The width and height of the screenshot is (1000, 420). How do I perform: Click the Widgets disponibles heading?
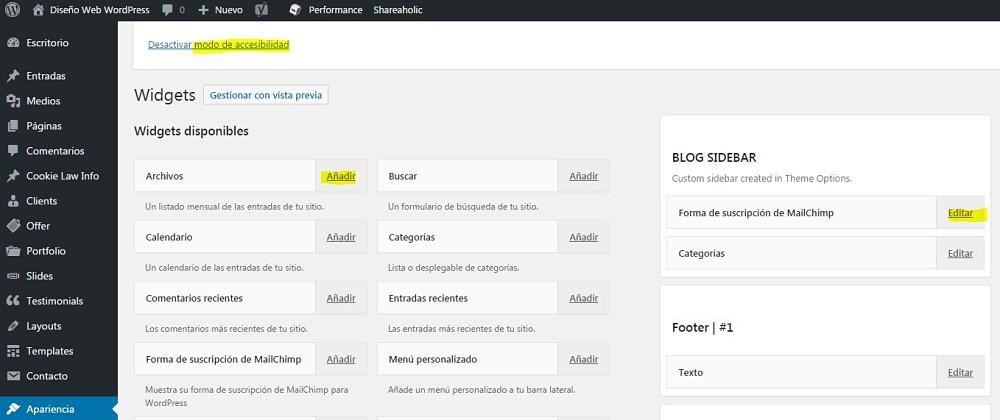[x=191, y=131]
